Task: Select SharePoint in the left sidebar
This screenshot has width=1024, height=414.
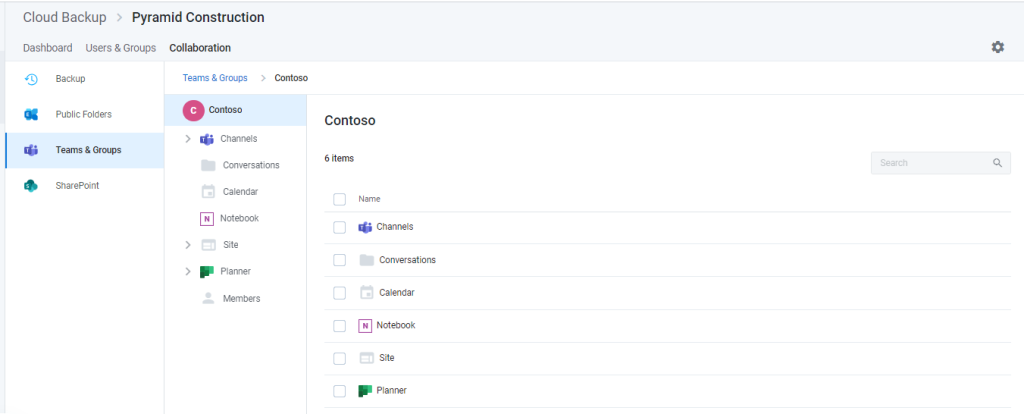Action: point(84,185)
